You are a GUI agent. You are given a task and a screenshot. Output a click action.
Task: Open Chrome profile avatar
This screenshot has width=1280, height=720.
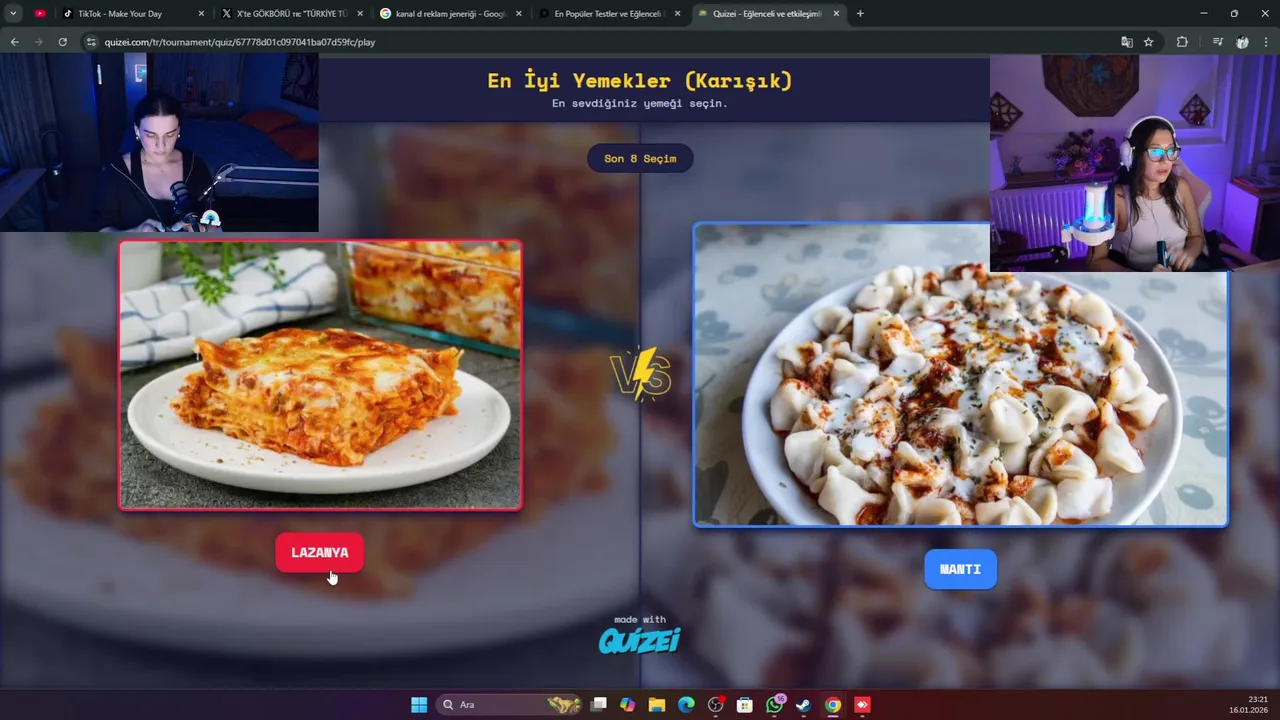coord(1242,42)
